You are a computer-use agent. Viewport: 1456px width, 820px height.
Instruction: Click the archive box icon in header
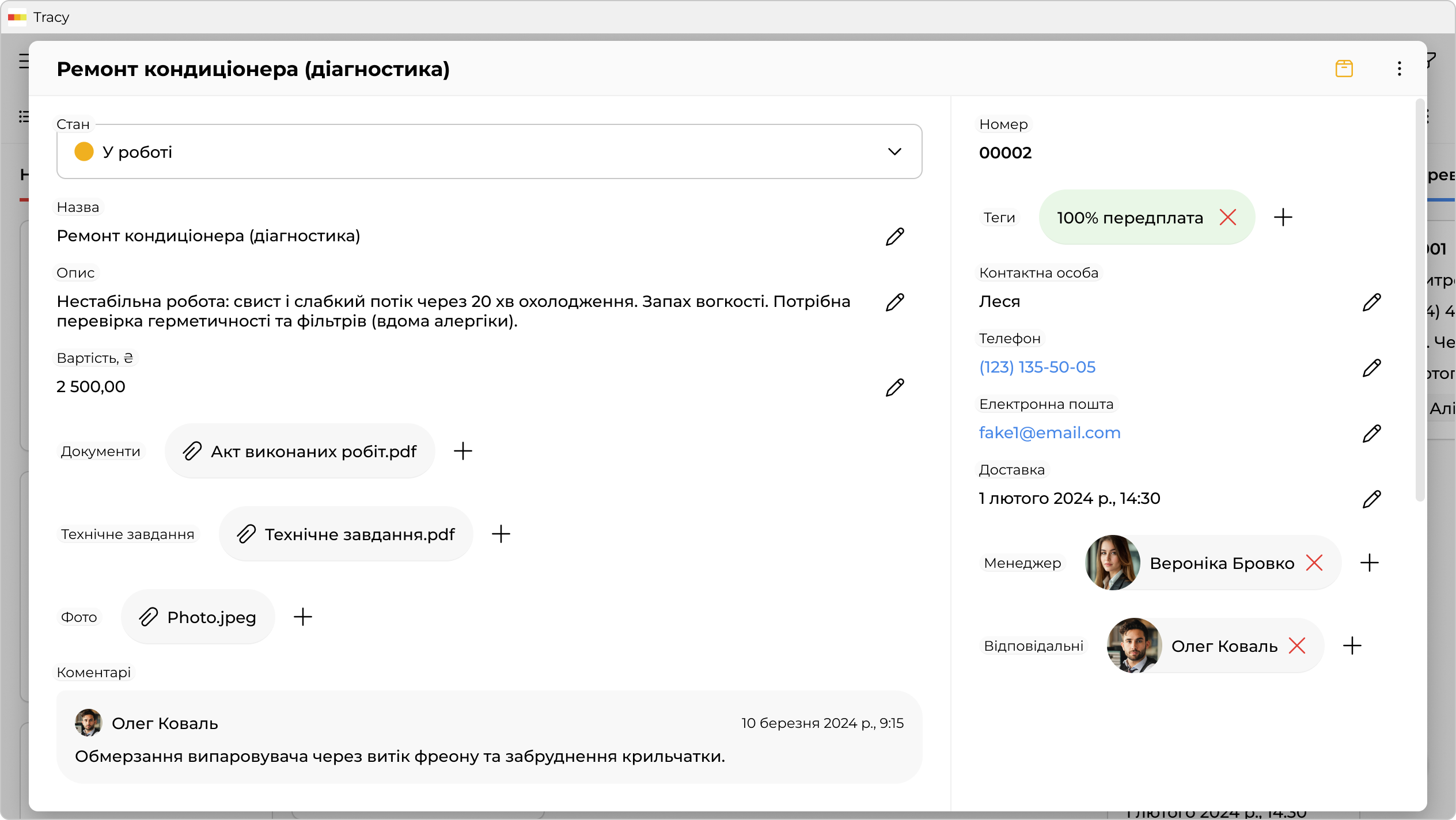pos(1344,69)
